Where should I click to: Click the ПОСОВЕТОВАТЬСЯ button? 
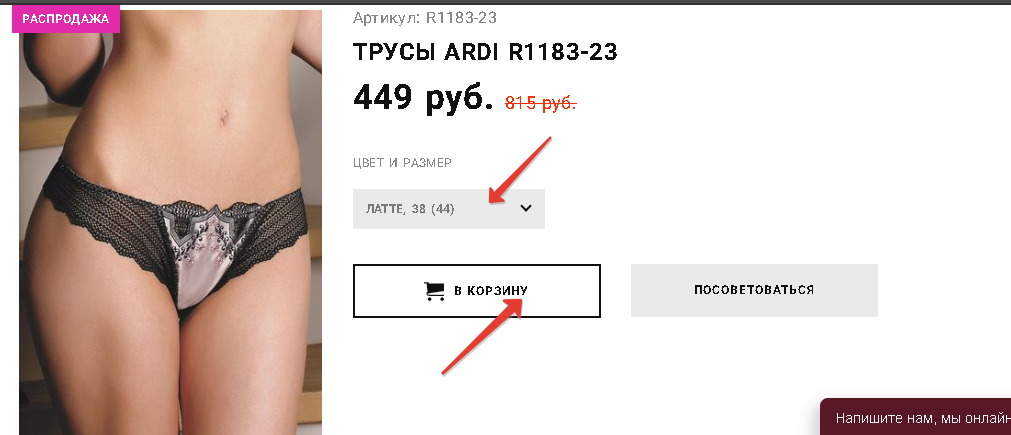pyautogui.click(x=754, y=290)
